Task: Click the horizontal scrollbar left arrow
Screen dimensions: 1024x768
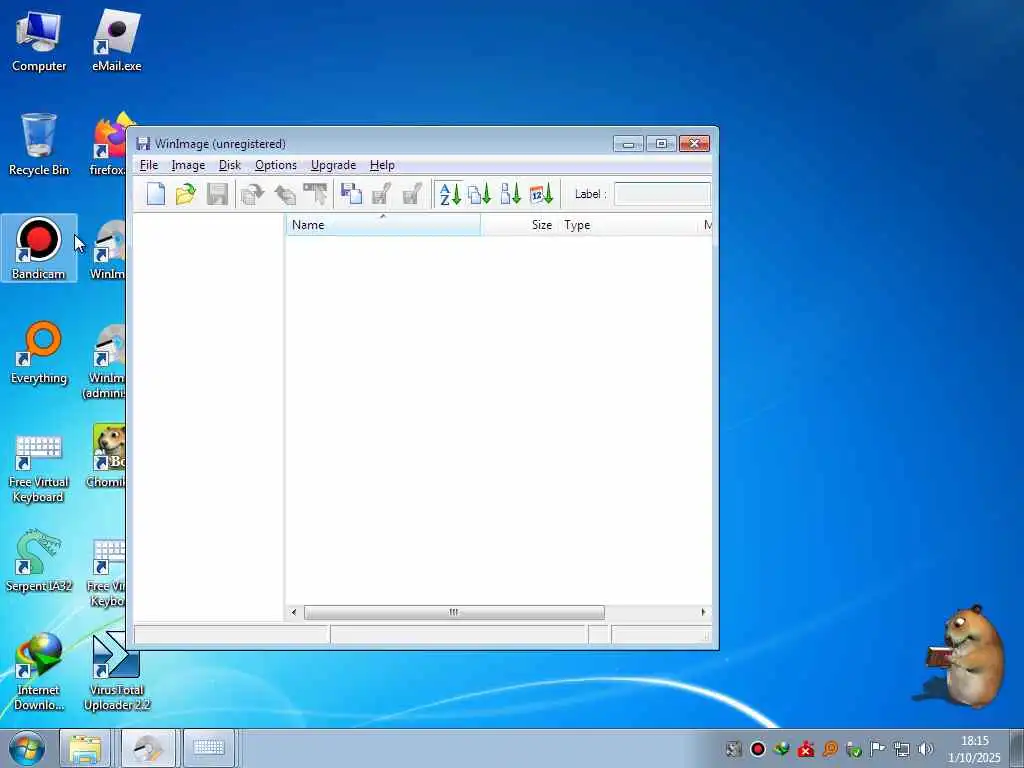Action: [x=294, y=612]
